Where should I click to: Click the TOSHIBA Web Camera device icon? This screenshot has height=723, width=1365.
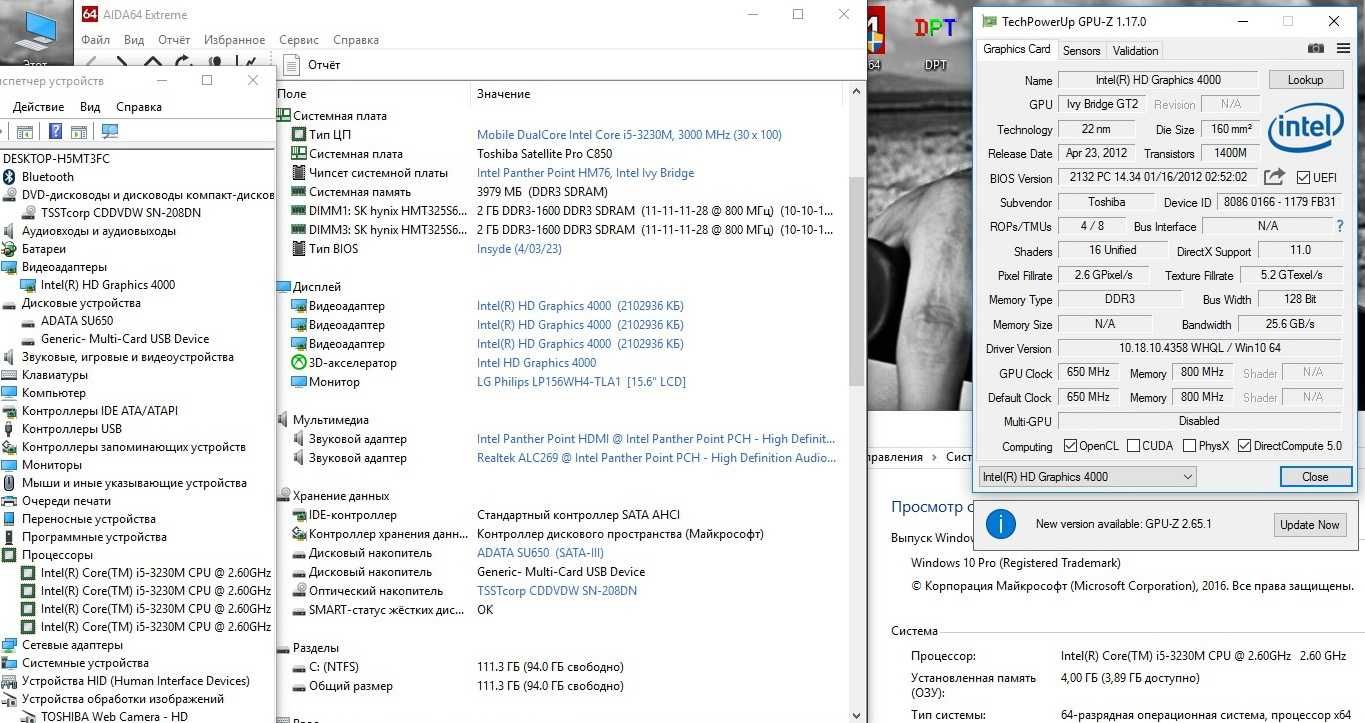point(29,716)
